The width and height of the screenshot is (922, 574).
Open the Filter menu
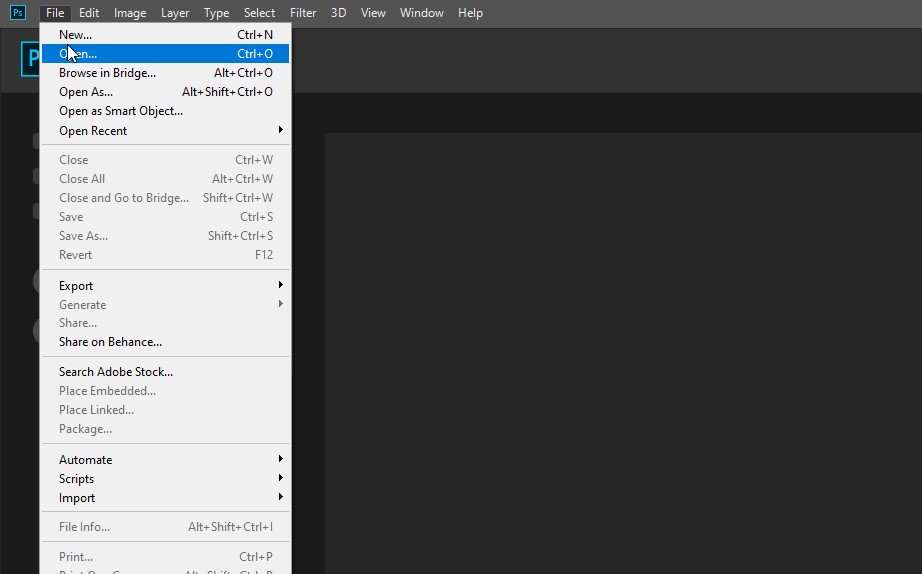[x=303, y=12]
